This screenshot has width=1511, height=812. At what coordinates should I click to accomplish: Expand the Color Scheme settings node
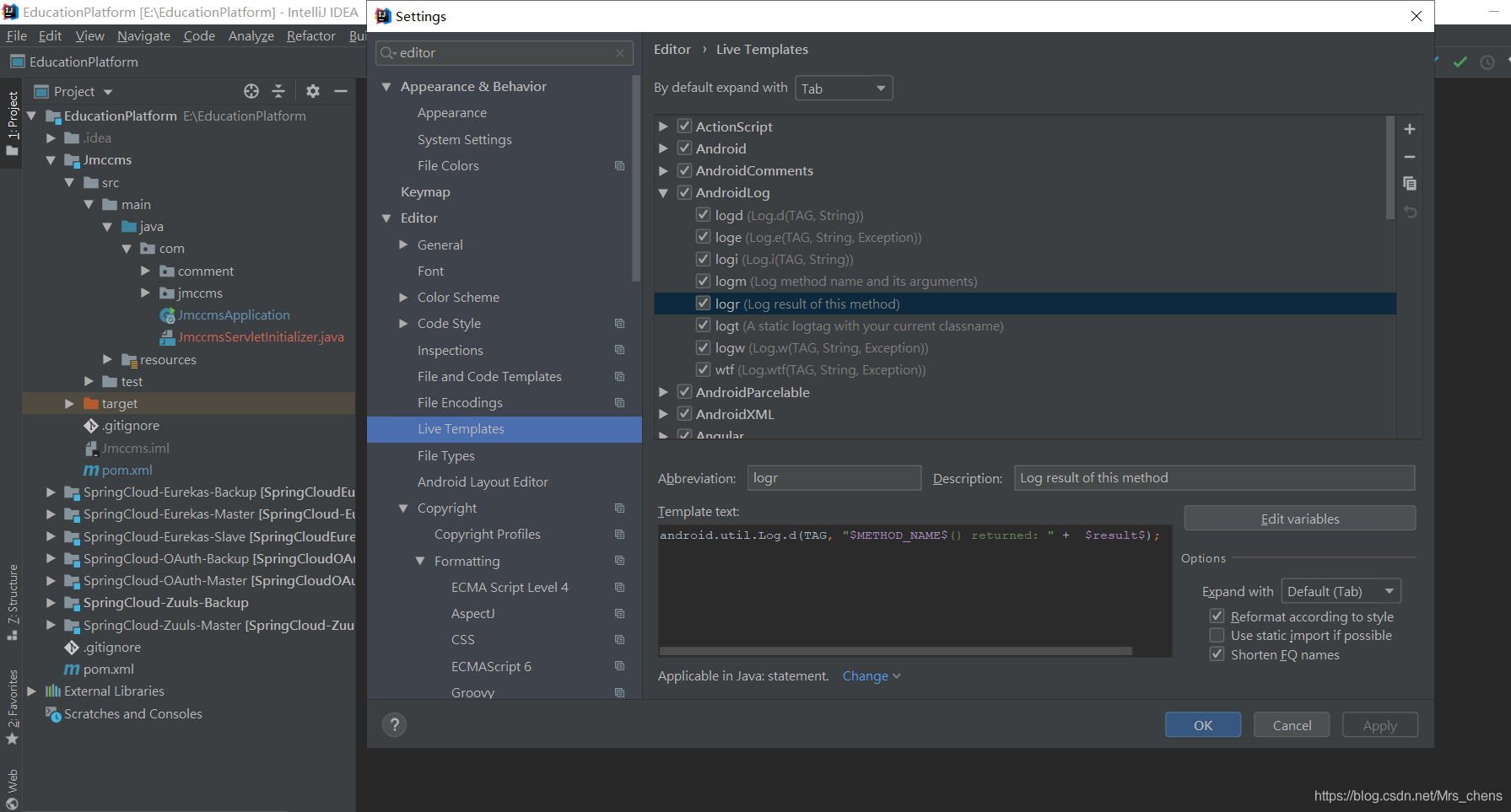(x=403, y=298)
